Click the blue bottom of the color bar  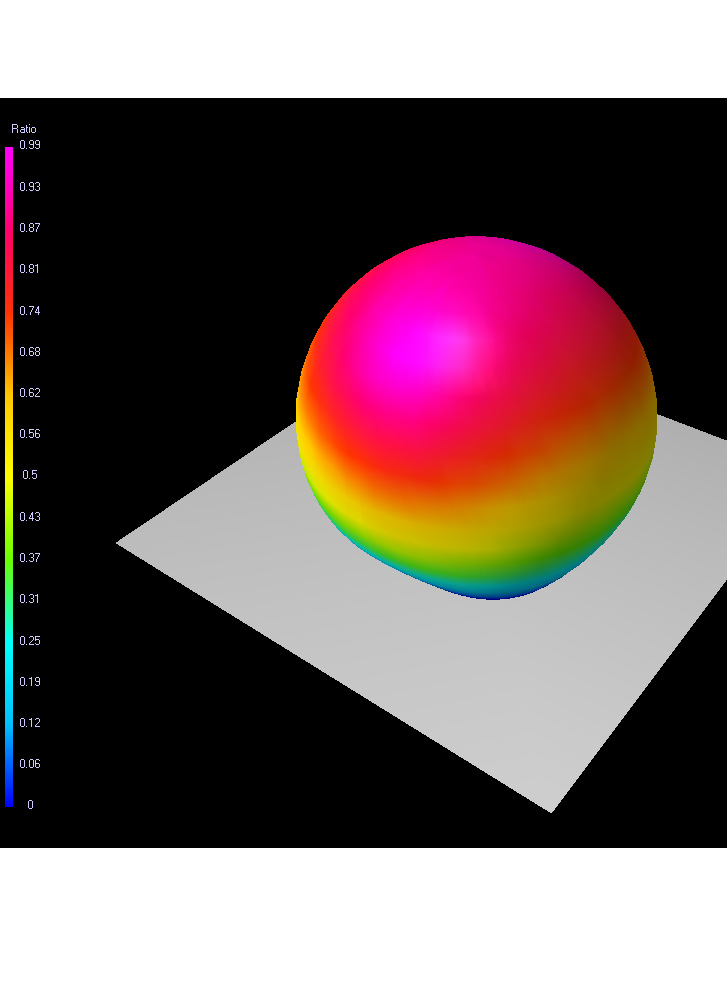tap(9, 798)
